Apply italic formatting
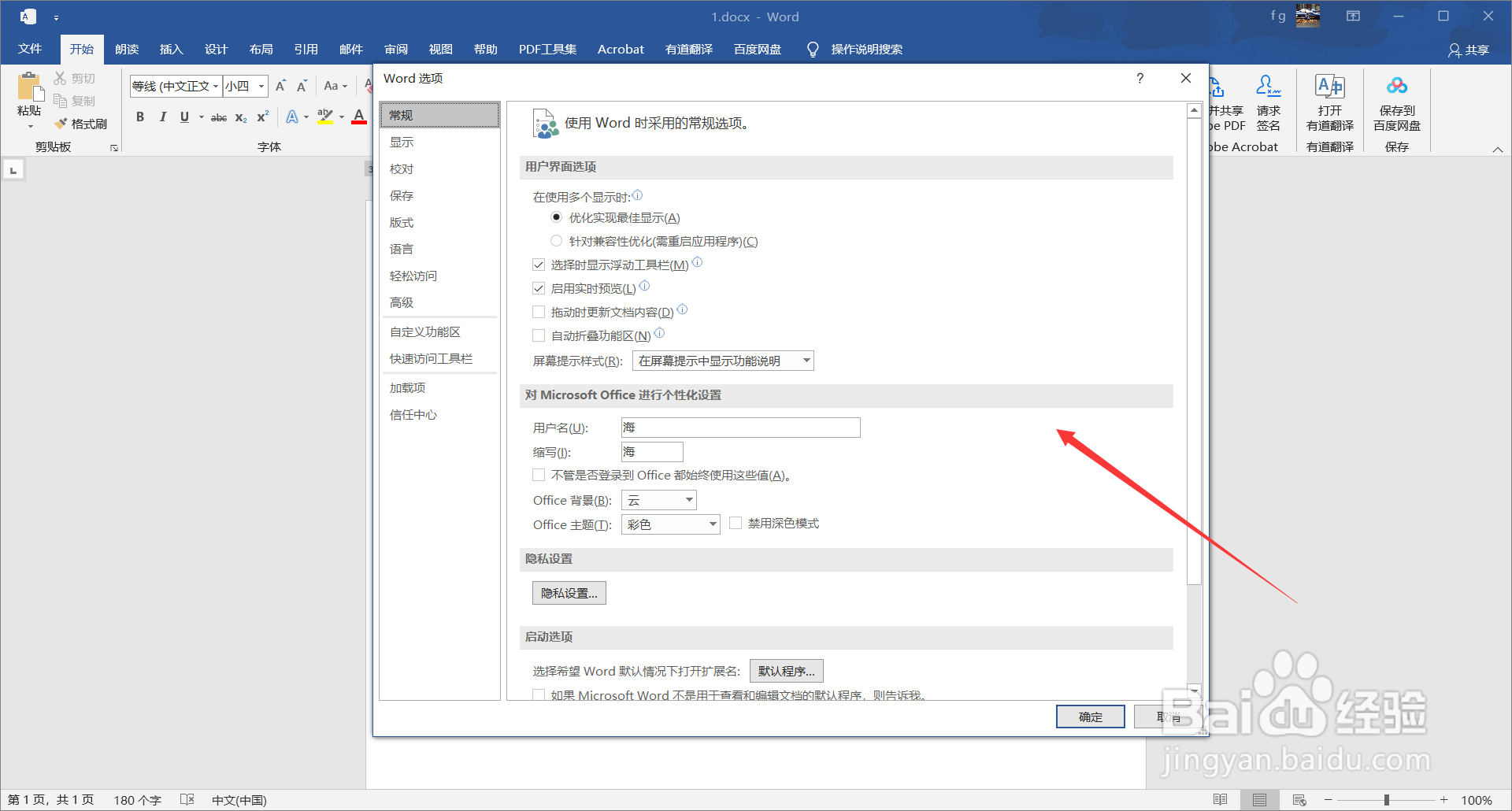 [163, 117]
